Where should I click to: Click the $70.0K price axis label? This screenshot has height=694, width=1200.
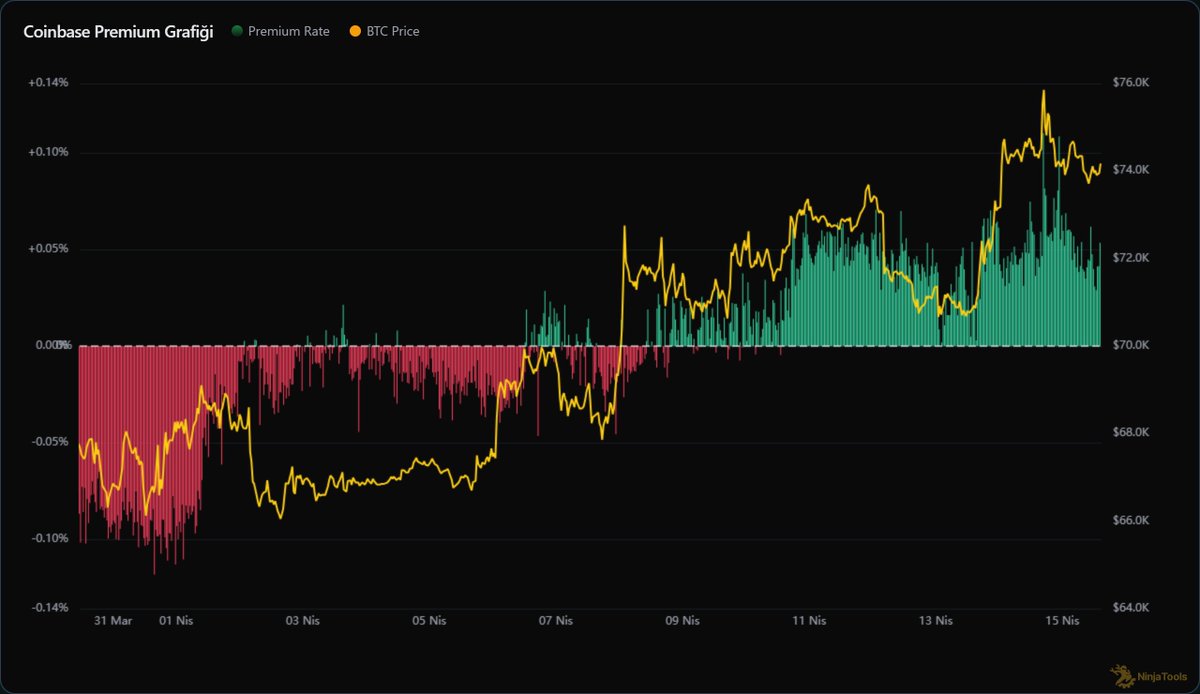pos(1130,345)
